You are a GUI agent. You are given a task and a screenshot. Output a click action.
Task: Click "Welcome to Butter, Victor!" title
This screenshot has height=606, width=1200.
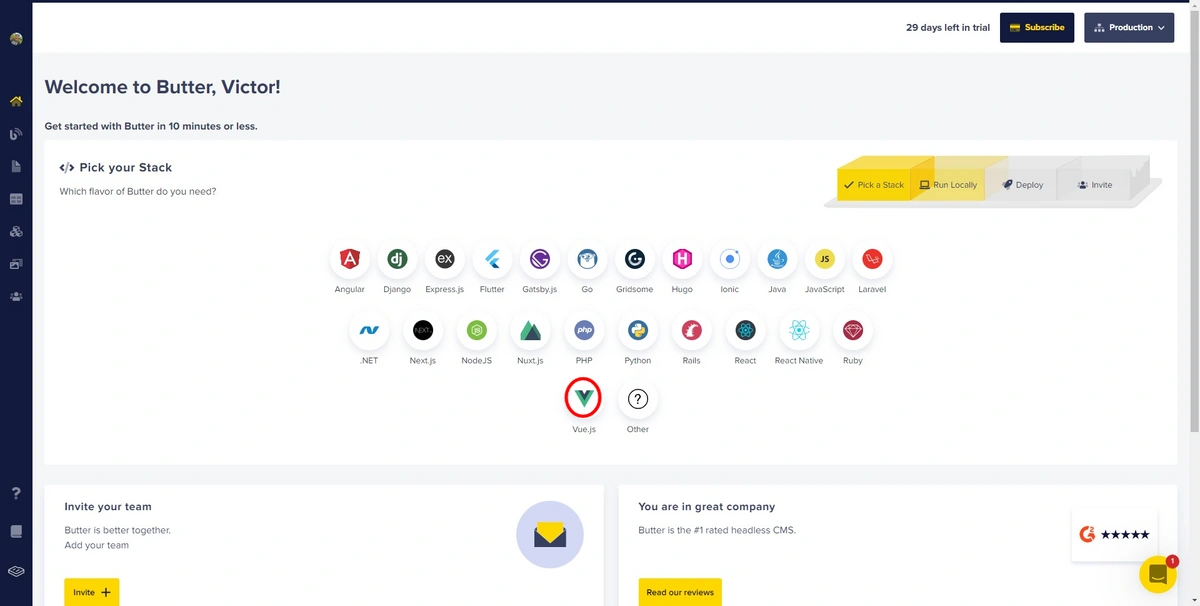point(163,88)
